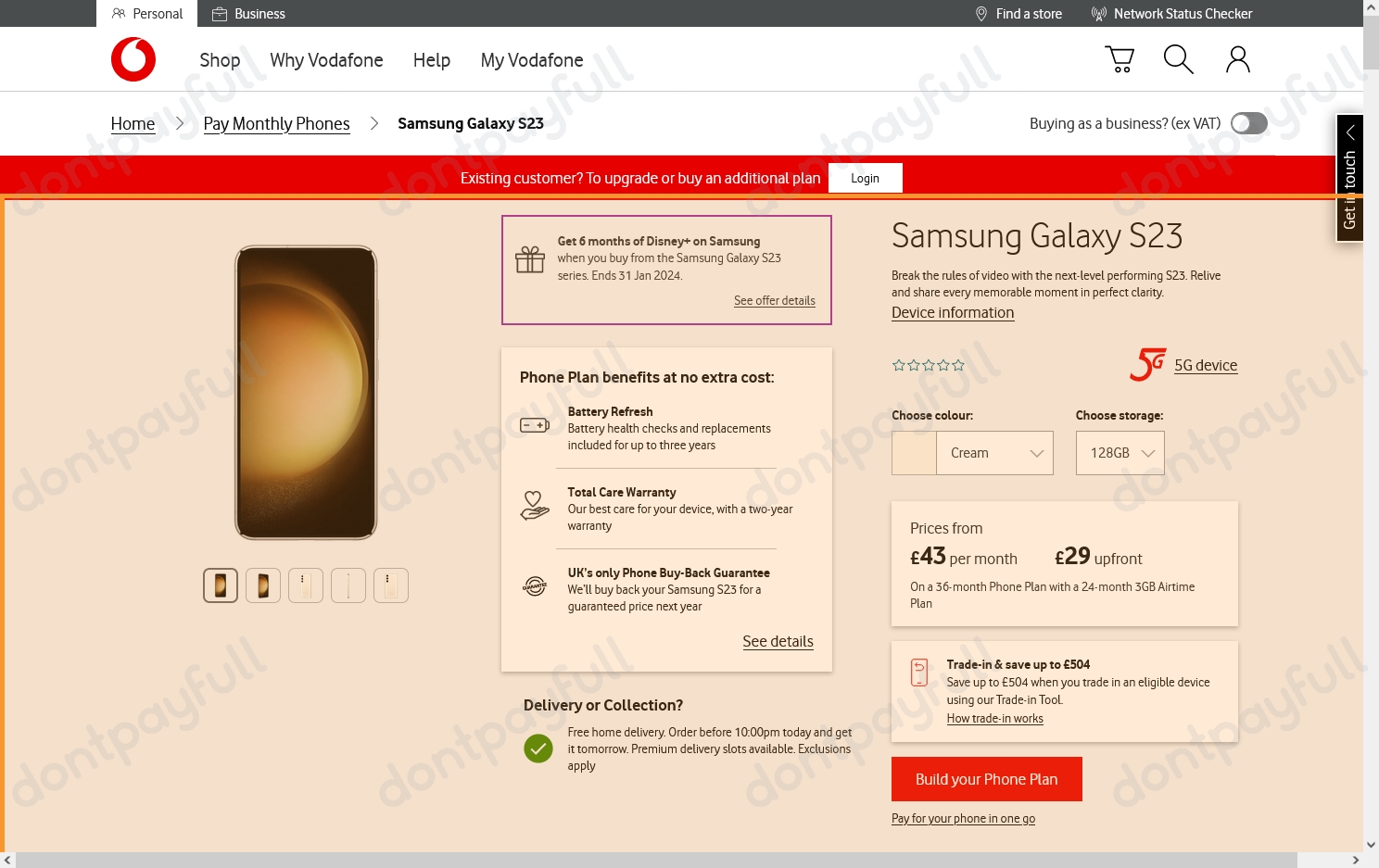Open How trade-in works link

coord(994,718)
